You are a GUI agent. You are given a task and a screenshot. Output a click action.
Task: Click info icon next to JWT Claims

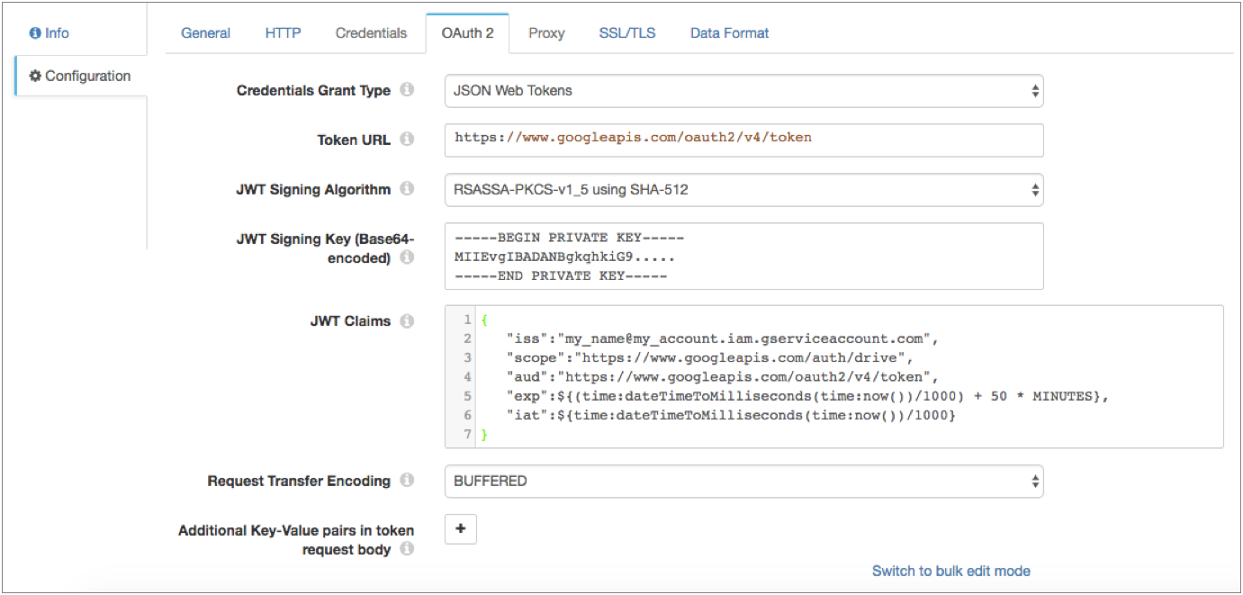tap(407, 322)
